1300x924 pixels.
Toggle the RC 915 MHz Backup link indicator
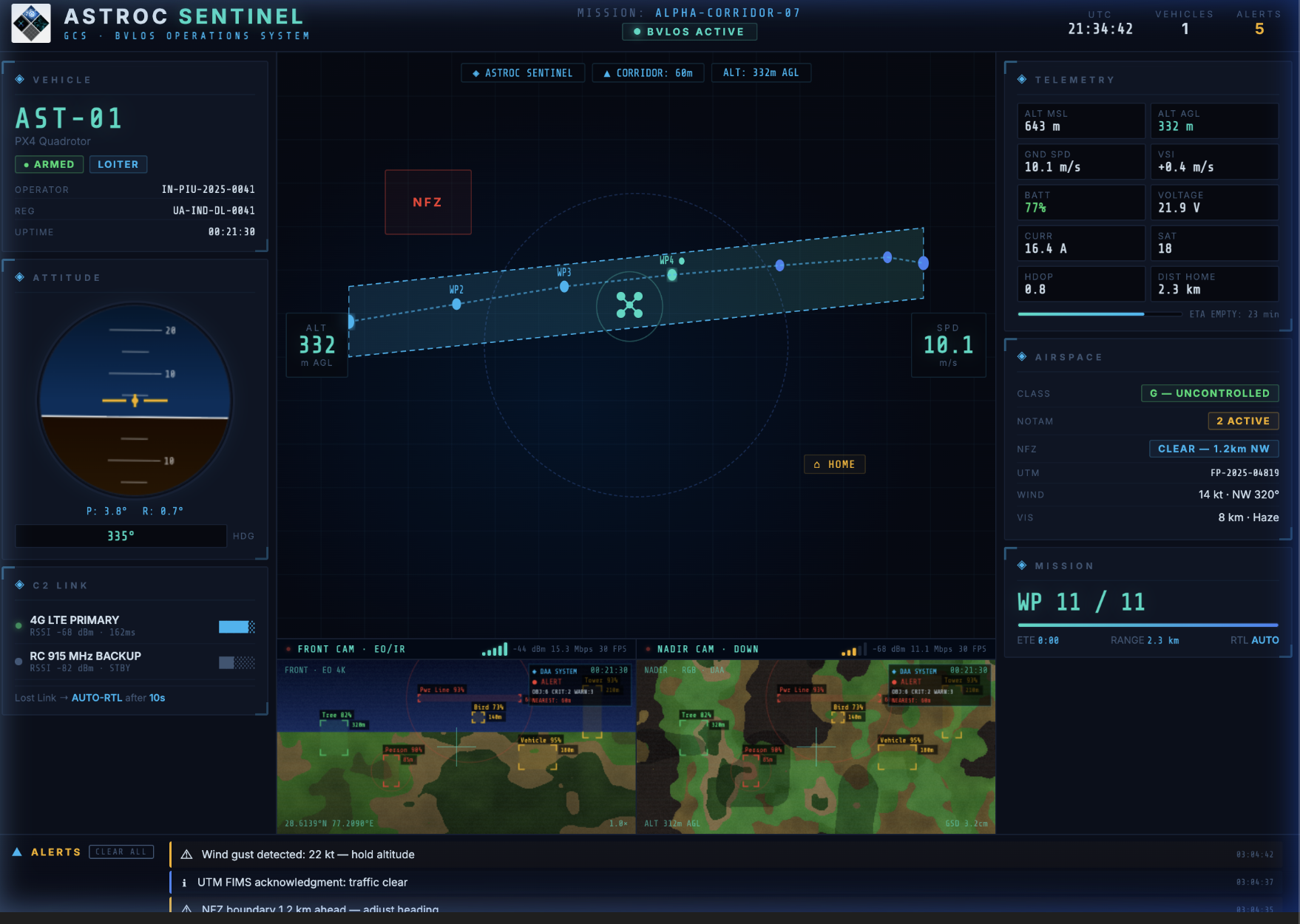tap(237, 662)
